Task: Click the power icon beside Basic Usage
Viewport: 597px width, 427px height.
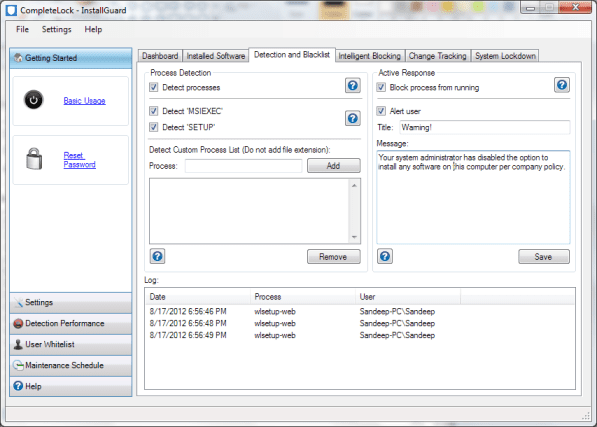Action: click(34, 100)
